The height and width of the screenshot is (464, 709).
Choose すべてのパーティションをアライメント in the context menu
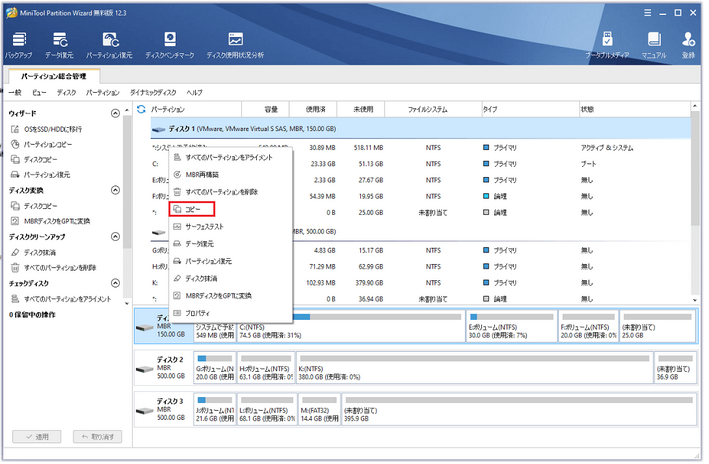point(231,158)
